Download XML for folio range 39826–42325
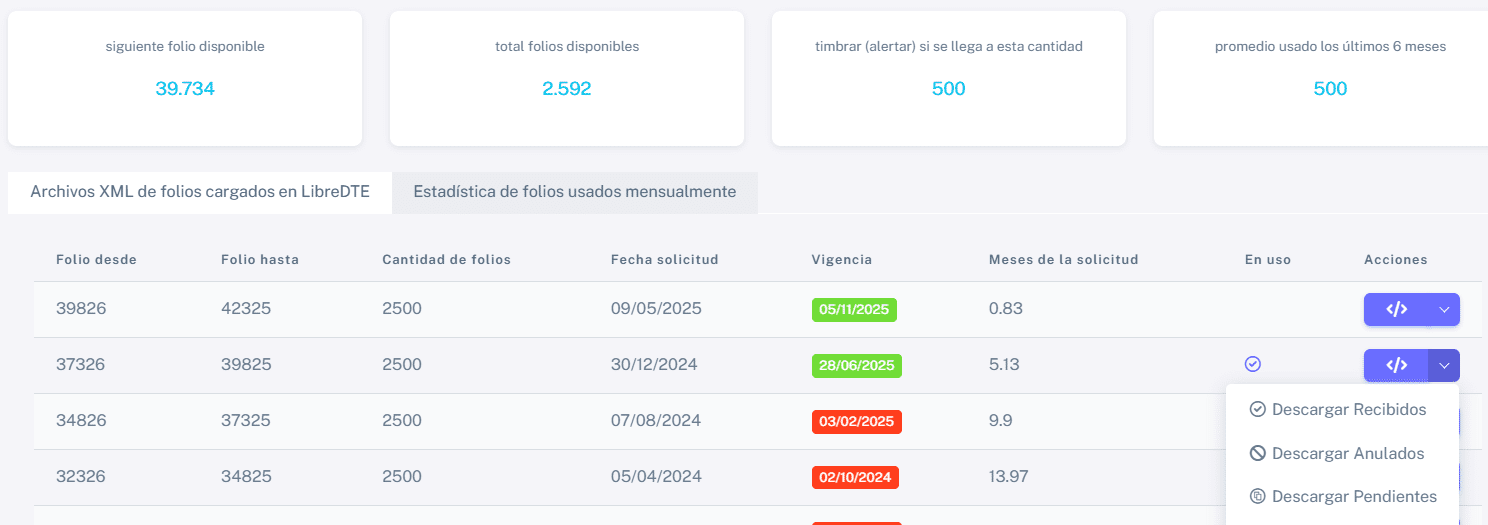Viewport: 1488px width, 525px height. [x=1396, y=309]
